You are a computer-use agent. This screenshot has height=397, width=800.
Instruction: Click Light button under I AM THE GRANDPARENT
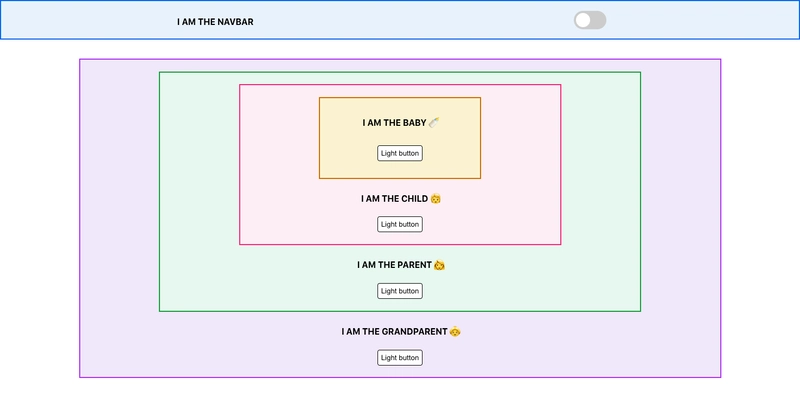[x=400, y=358]
